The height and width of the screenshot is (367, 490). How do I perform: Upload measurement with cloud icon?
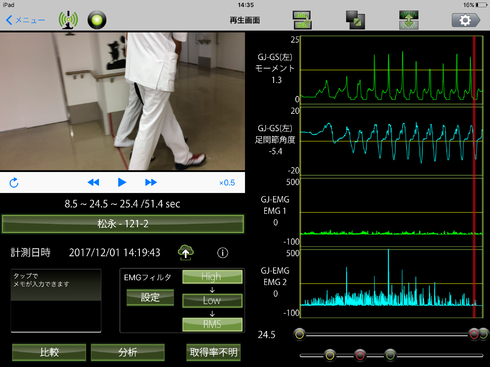tap(186, 252)
